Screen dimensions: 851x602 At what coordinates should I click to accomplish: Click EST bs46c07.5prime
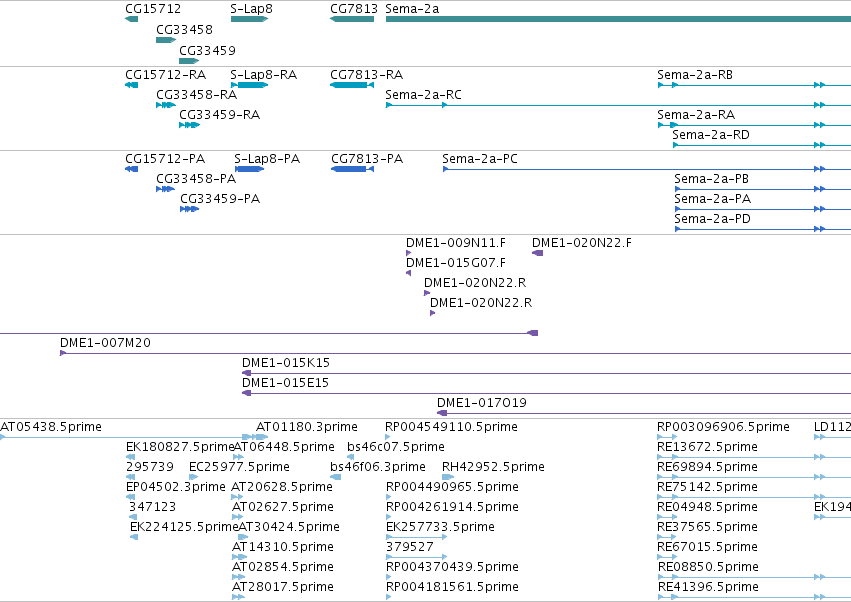point(396,447)
